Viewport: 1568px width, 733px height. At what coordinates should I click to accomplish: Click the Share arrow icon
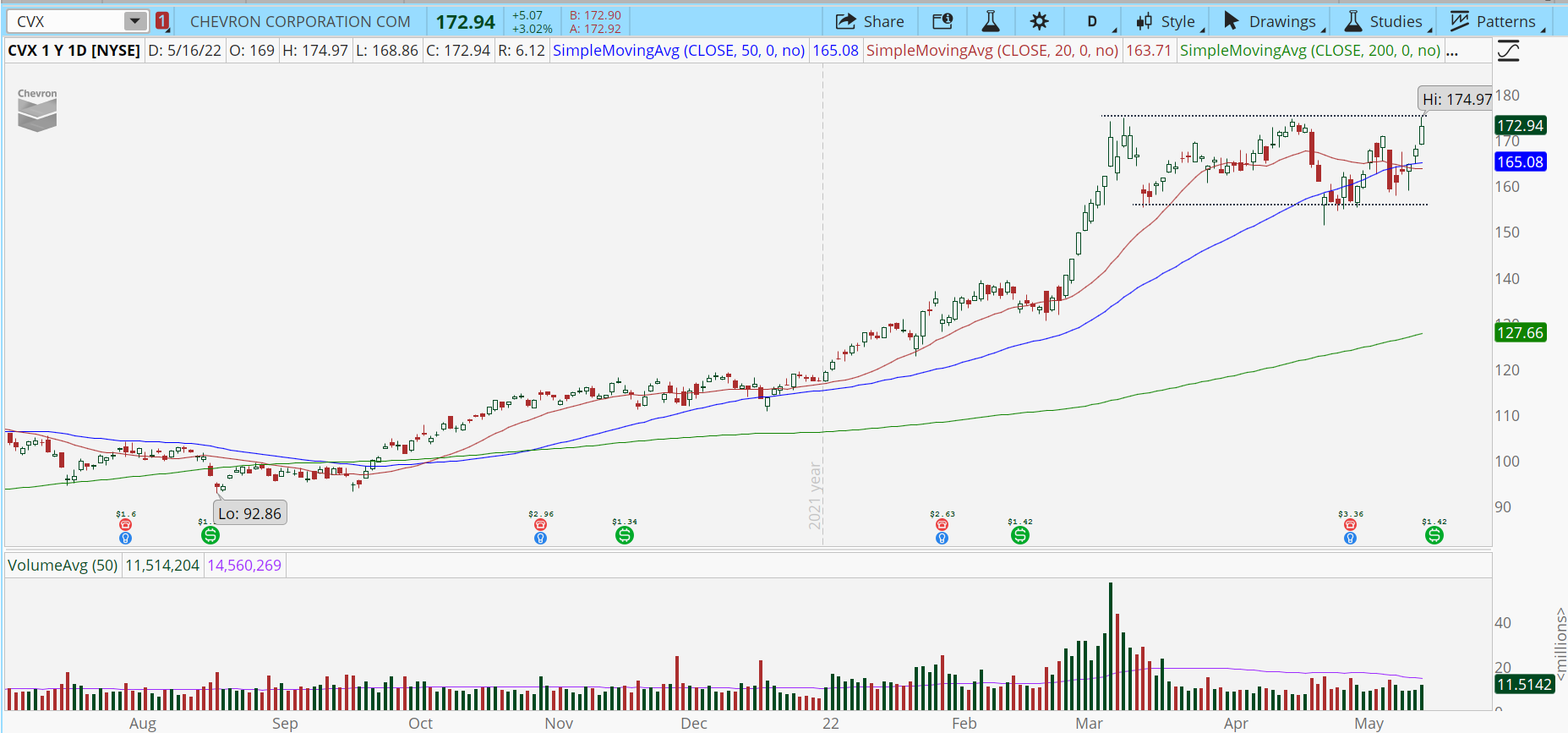845,21
